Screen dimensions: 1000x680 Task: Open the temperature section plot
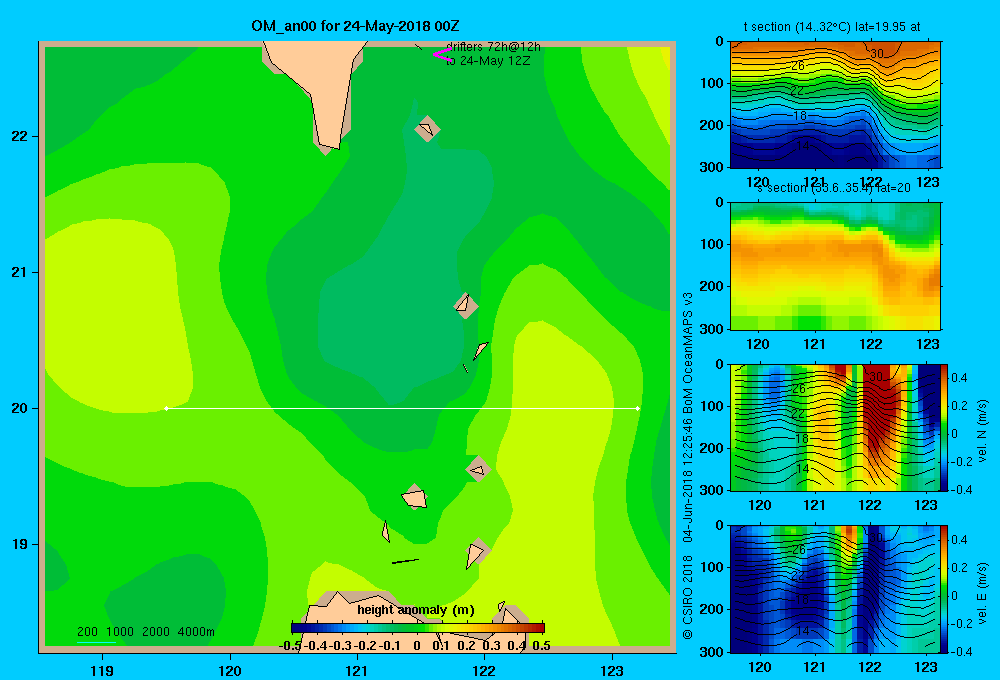(835, 105)
